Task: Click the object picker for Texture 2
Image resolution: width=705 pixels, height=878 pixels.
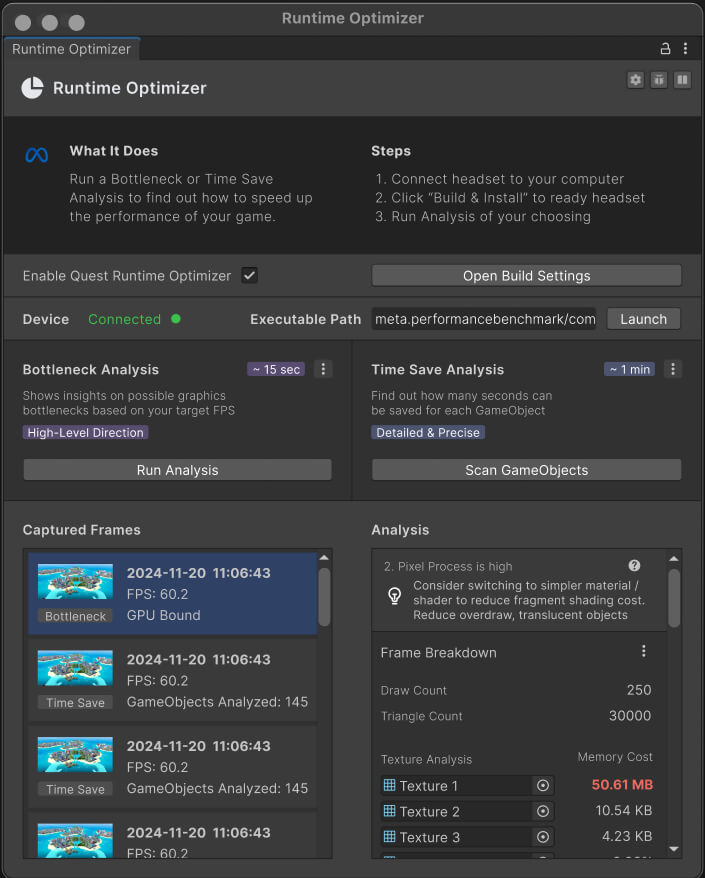Action: click(543, 812)
